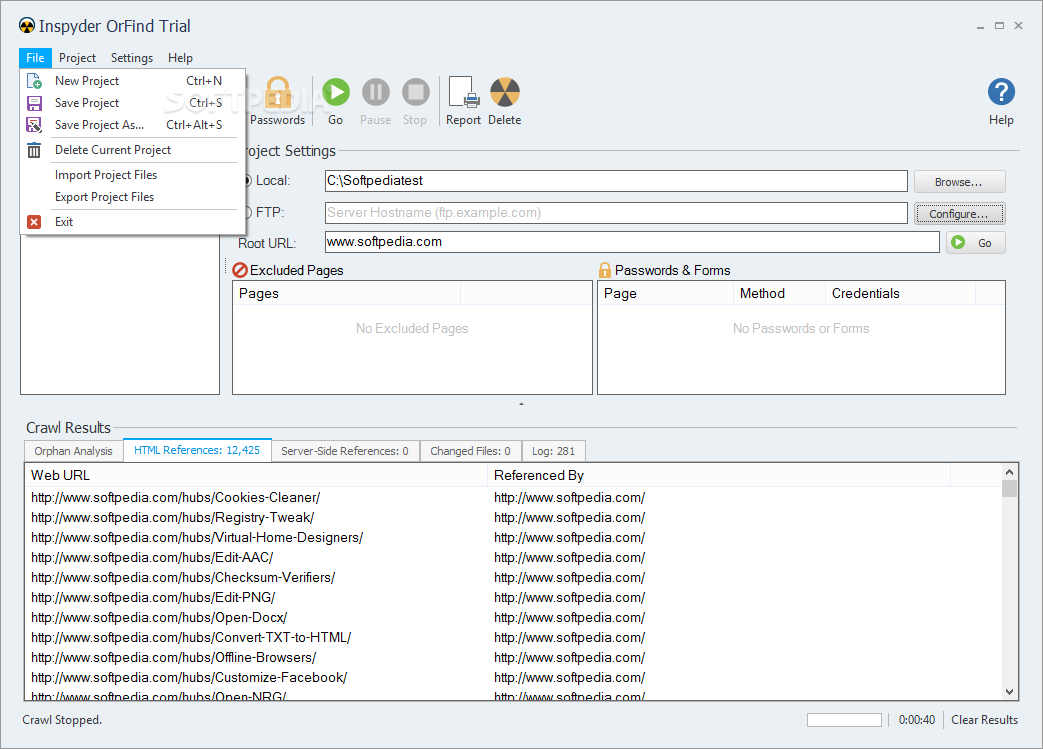Open the Help menu in menu bar
This screenshot has width=1043, height=749.
[x=180, y=58]
